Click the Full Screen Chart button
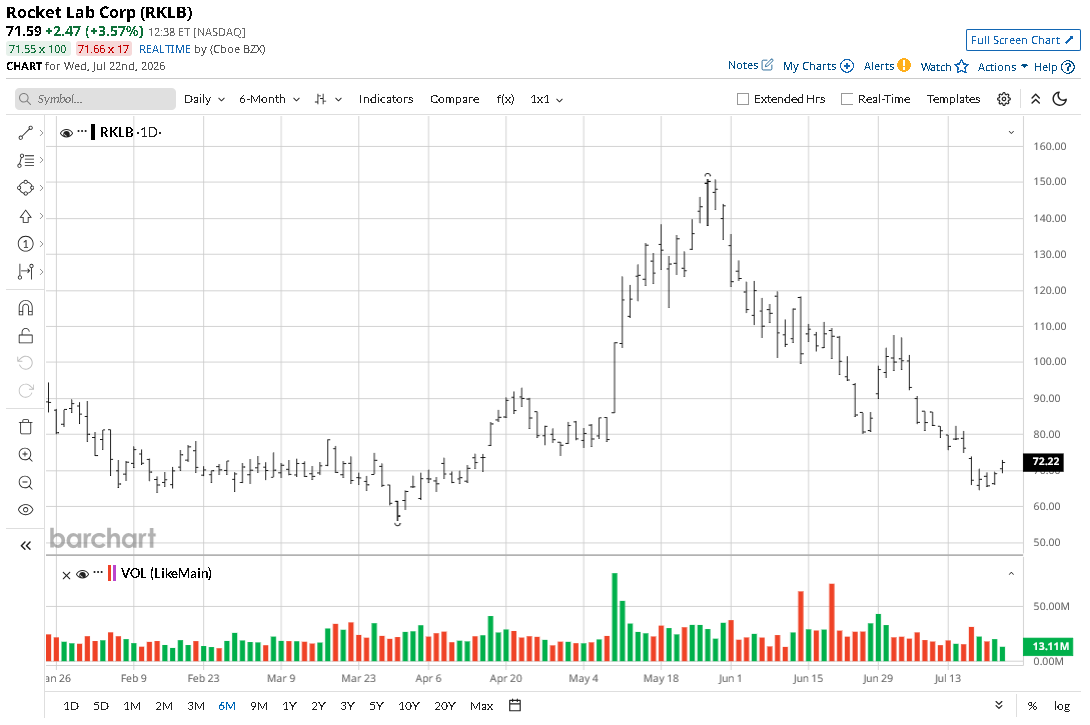The image size is (1090, 725). (x=1023, y=40)
